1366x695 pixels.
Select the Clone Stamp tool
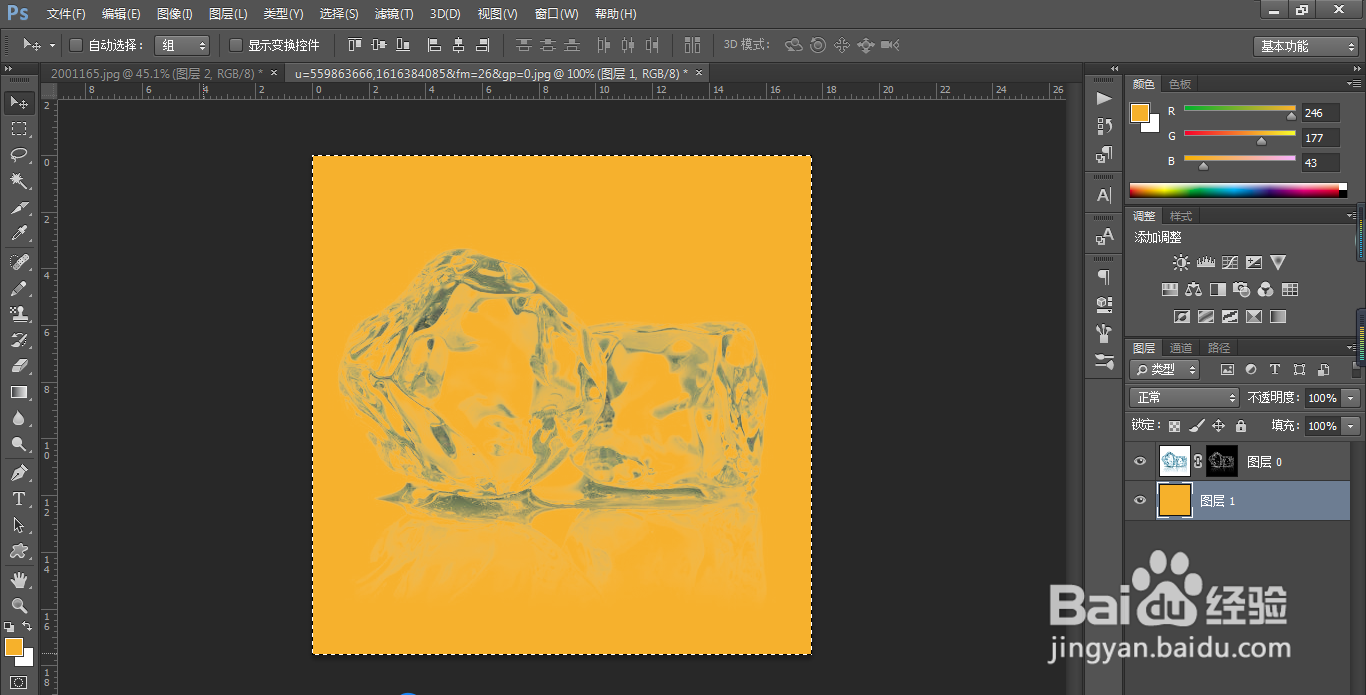coord(19,314)
